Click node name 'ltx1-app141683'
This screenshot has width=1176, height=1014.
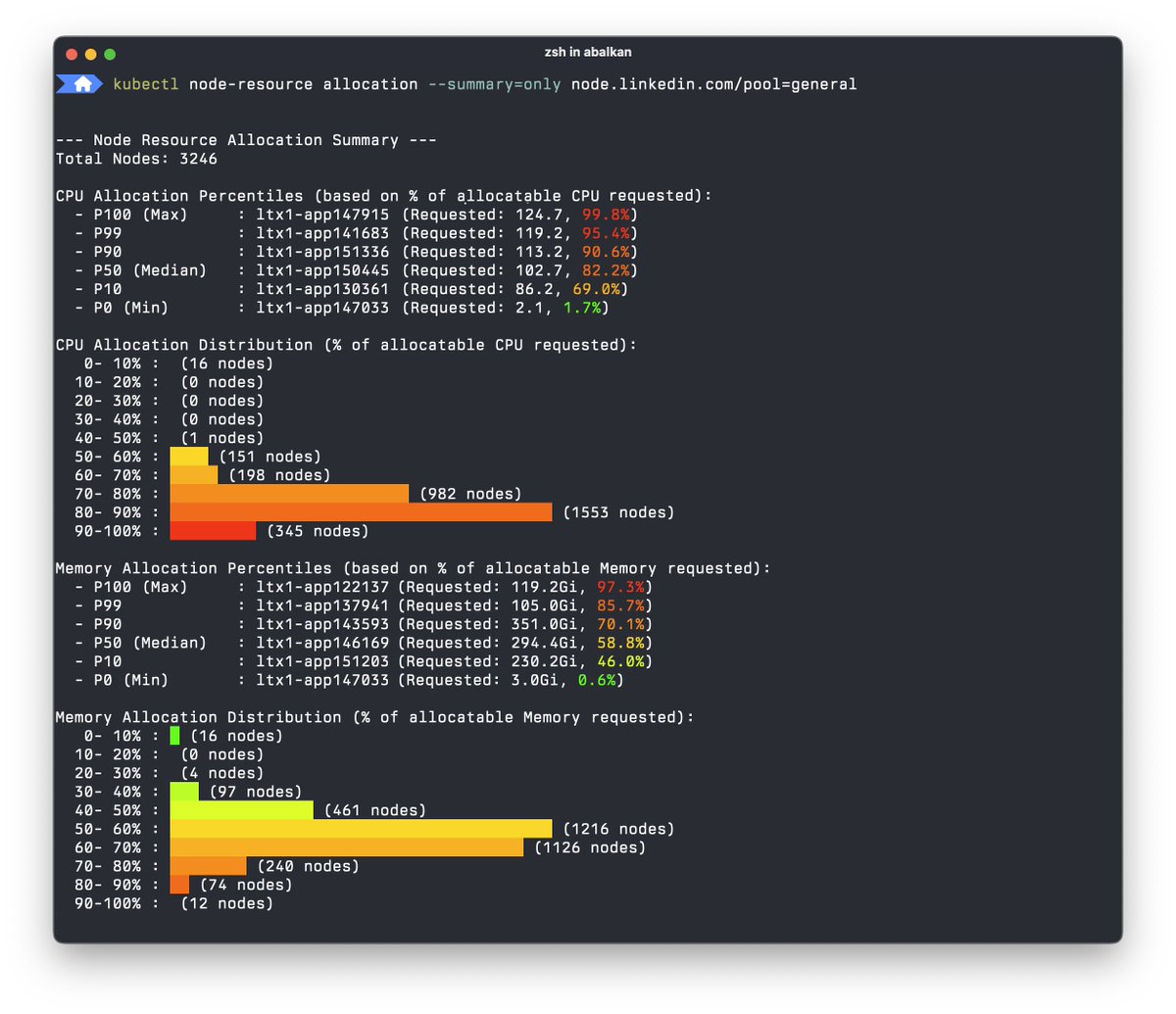[322, 233]
